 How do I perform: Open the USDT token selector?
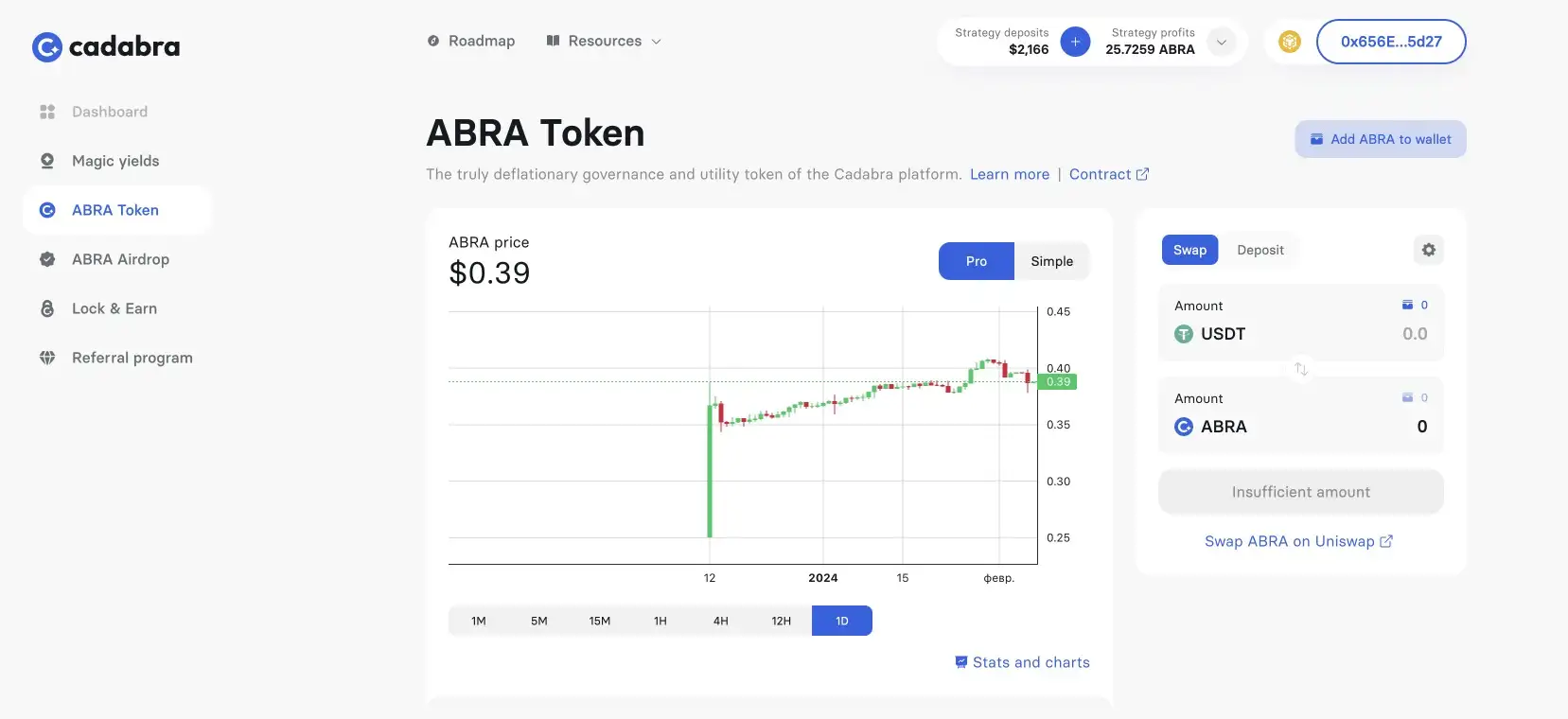1210,334
